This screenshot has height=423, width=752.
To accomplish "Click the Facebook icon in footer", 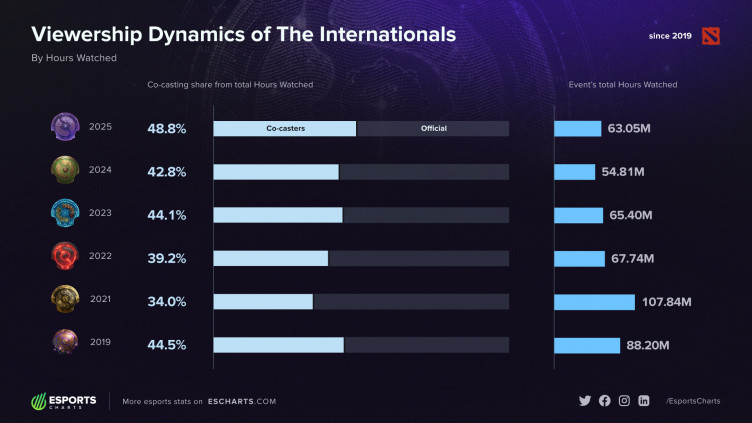I will coord(604,401).
